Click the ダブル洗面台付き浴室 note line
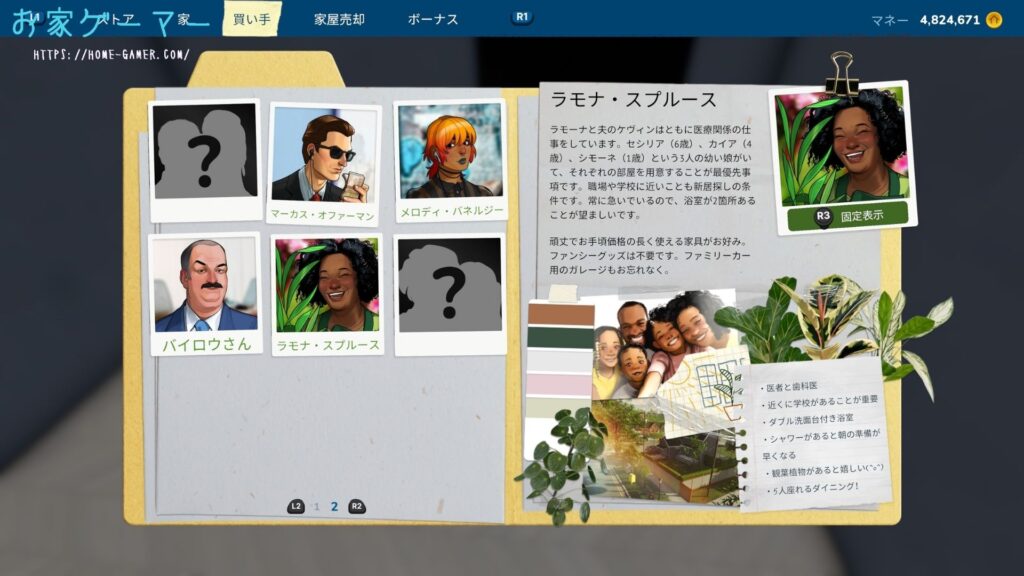Image resolution: width=1024 pixels, height=576 pixels. coord(809,420)
